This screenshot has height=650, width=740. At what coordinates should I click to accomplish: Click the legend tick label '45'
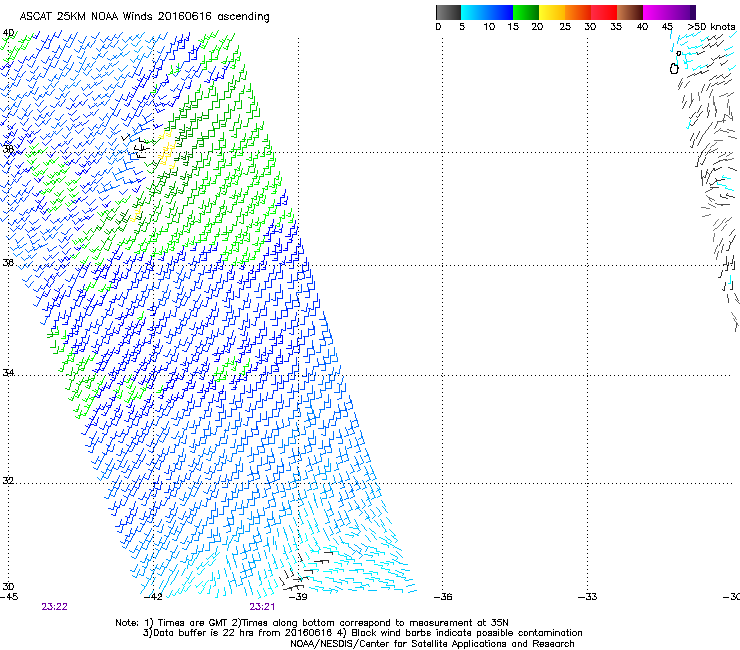(x=667, y=27)
